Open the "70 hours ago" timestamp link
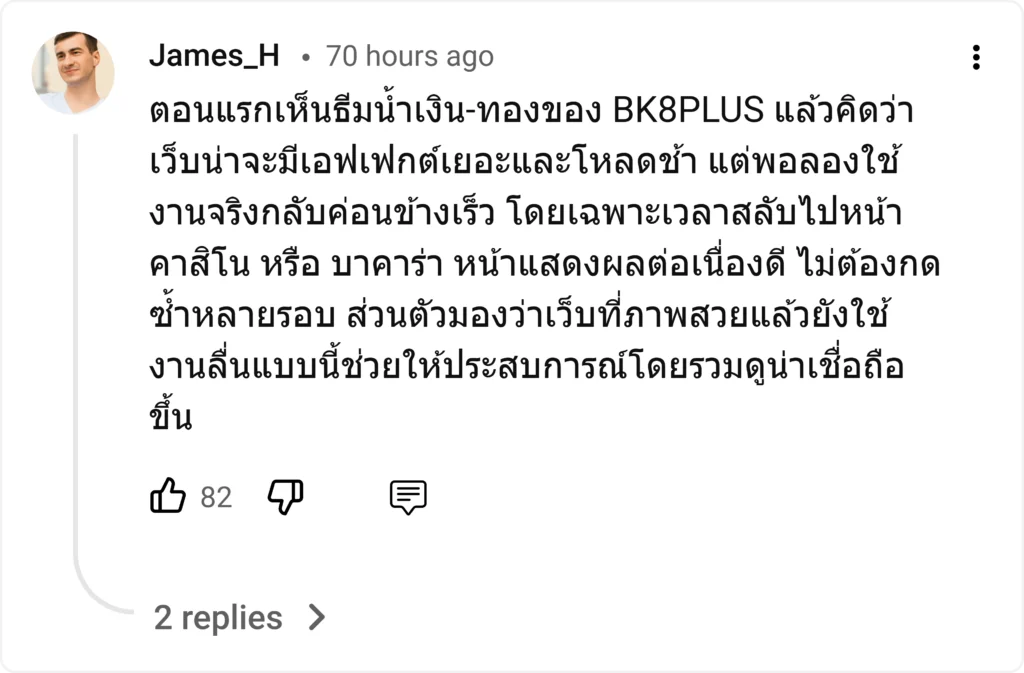The width and height of the screenshot is (1024, 673). coord(409,56)
